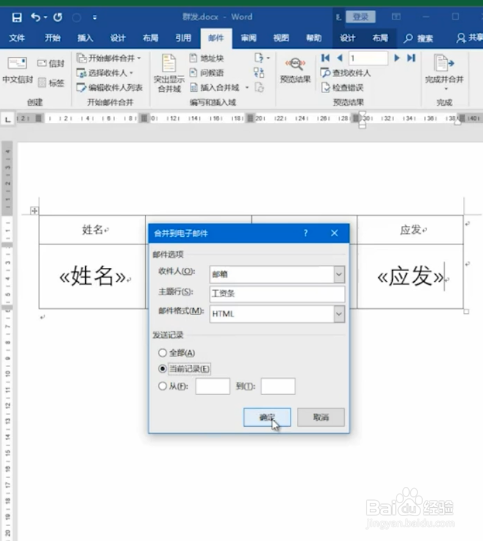Image resolution: width=483 pixels, height=541 pixels.
Task: Click the ruler indent marker
Action: click(x=362, y=119)
